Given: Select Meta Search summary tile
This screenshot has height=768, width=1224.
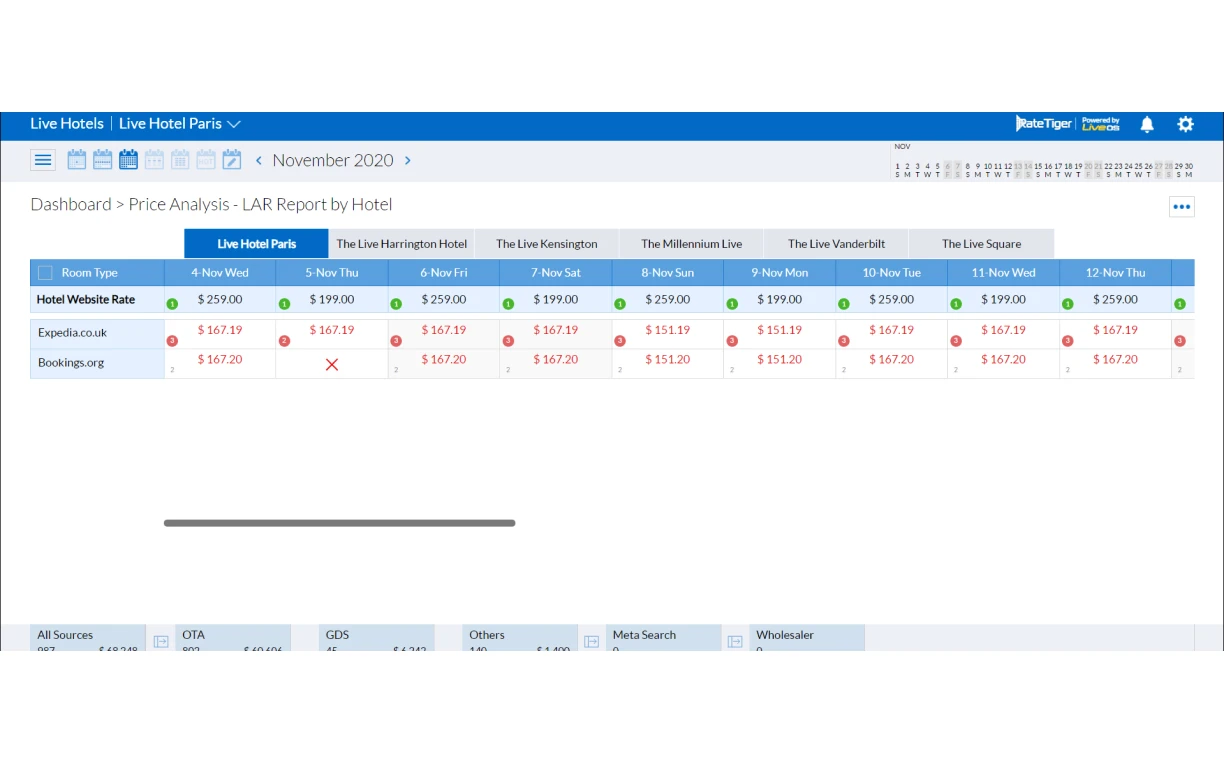Looking at the screenshot, I should tap(664, 638).
